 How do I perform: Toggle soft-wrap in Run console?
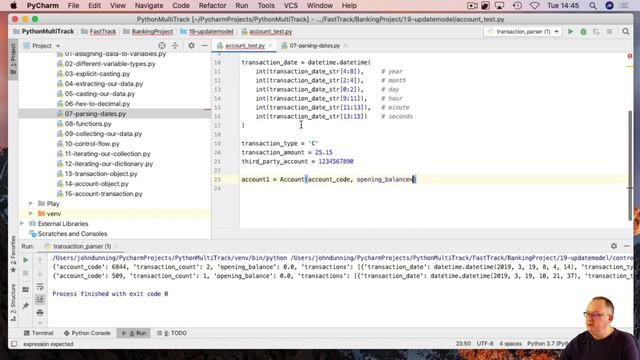(x=40, y=287)
